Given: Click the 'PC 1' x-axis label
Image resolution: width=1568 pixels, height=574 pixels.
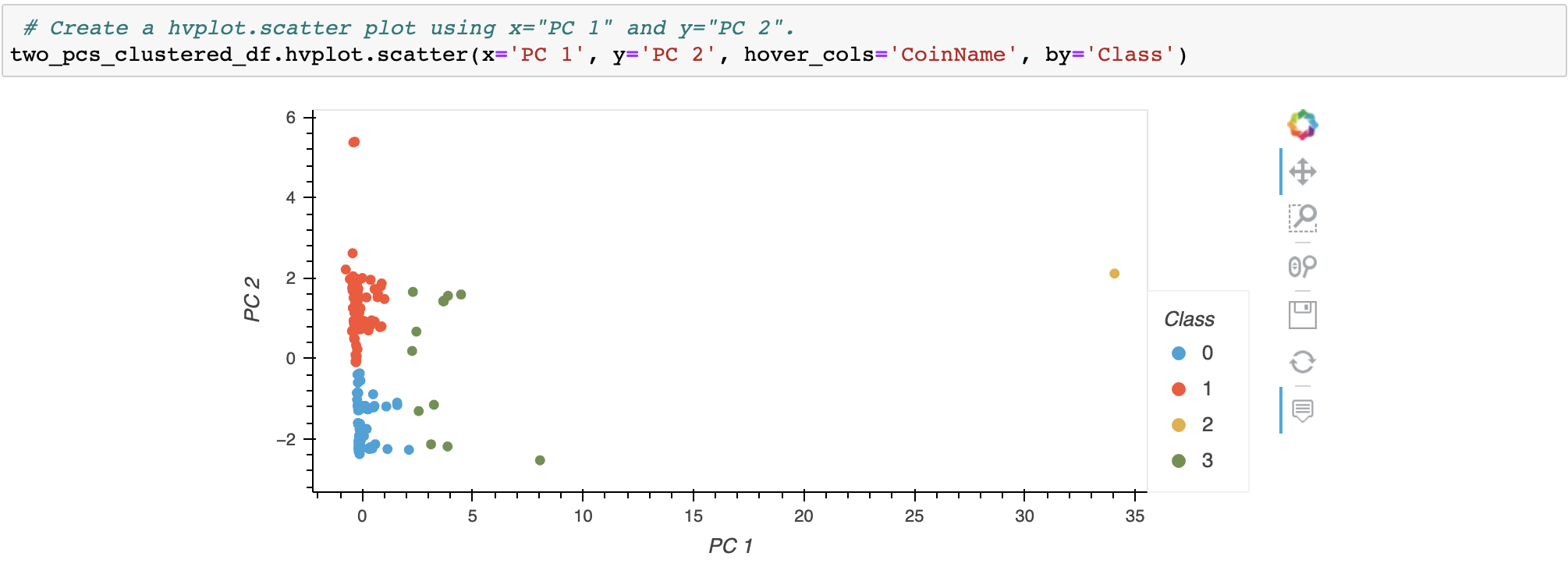Looking at the screenshot, I should point(730,546).
